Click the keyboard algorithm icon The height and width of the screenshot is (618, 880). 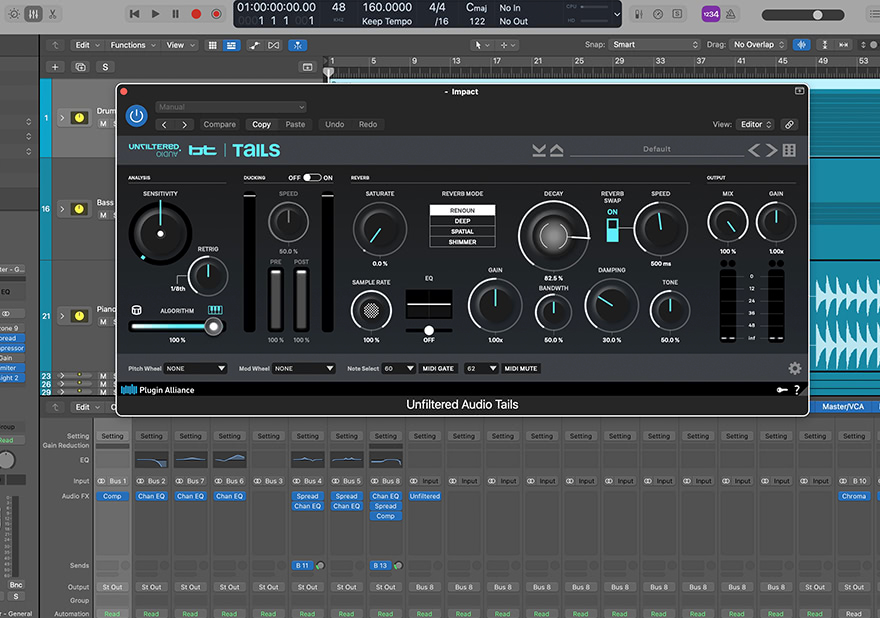point(216,310)
